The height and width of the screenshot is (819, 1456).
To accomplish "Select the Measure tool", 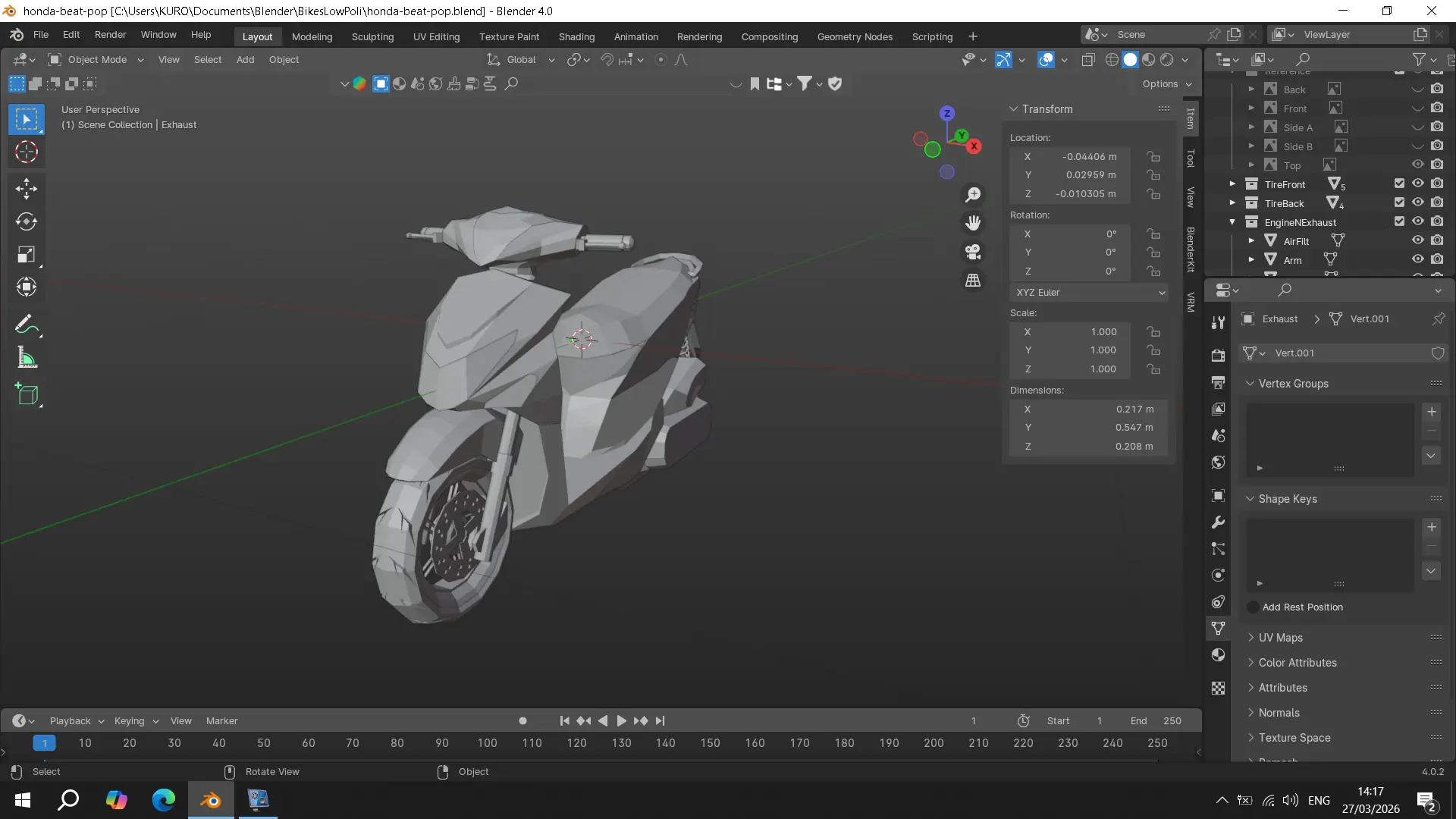I will [x=27, y=357].
